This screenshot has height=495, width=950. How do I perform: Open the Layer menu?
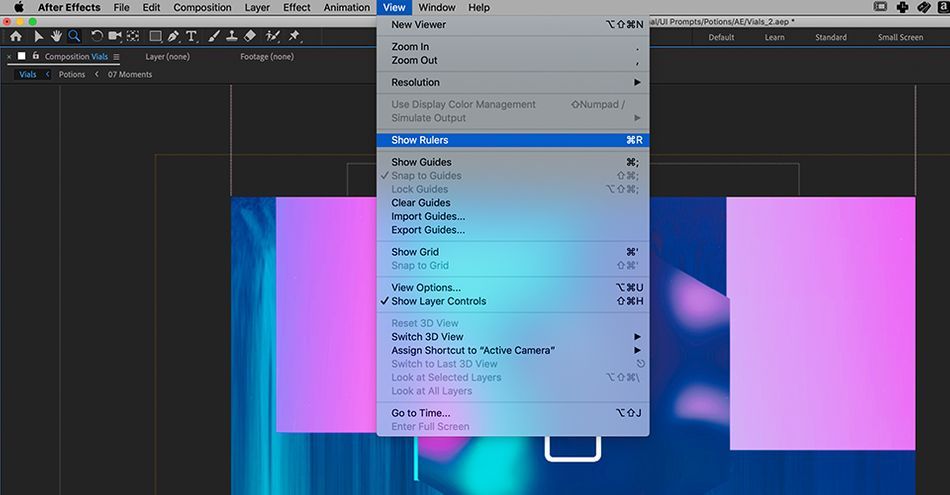[x=257, y=7]
